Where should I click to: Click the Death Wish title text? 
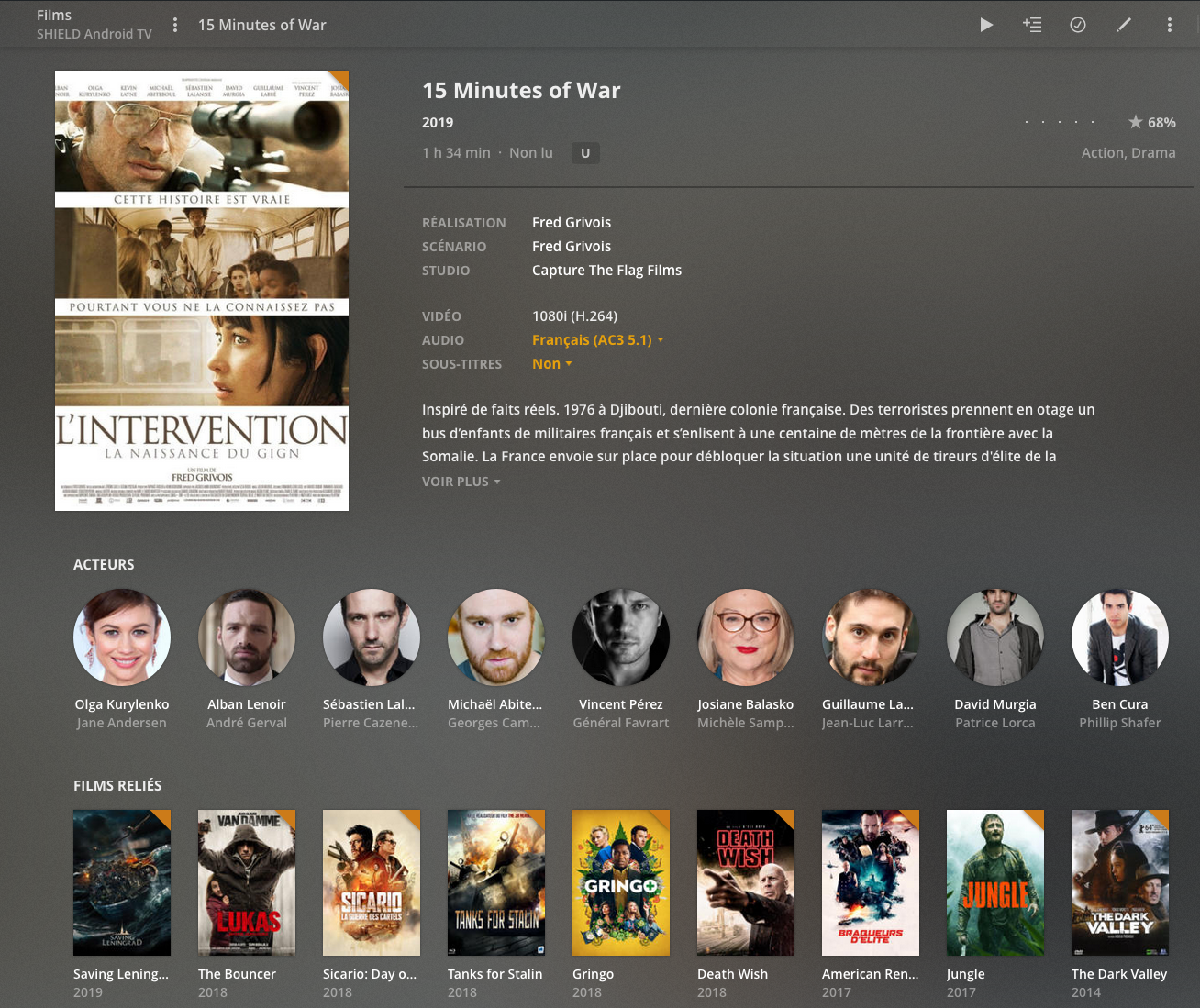(732, 974)
